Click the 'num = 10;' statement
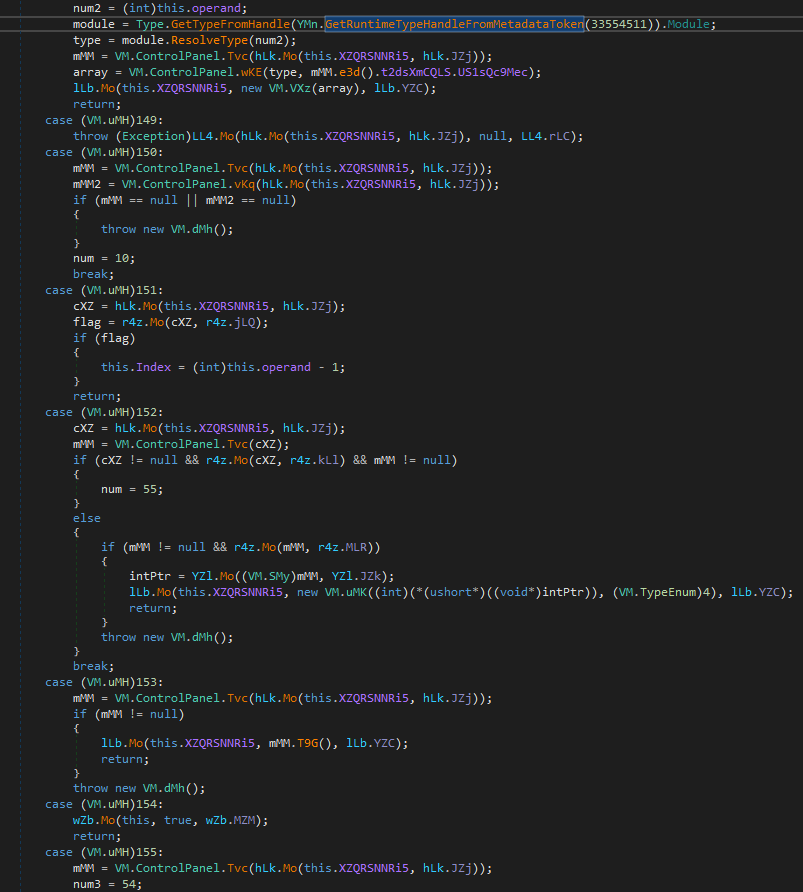 point(104,258)
